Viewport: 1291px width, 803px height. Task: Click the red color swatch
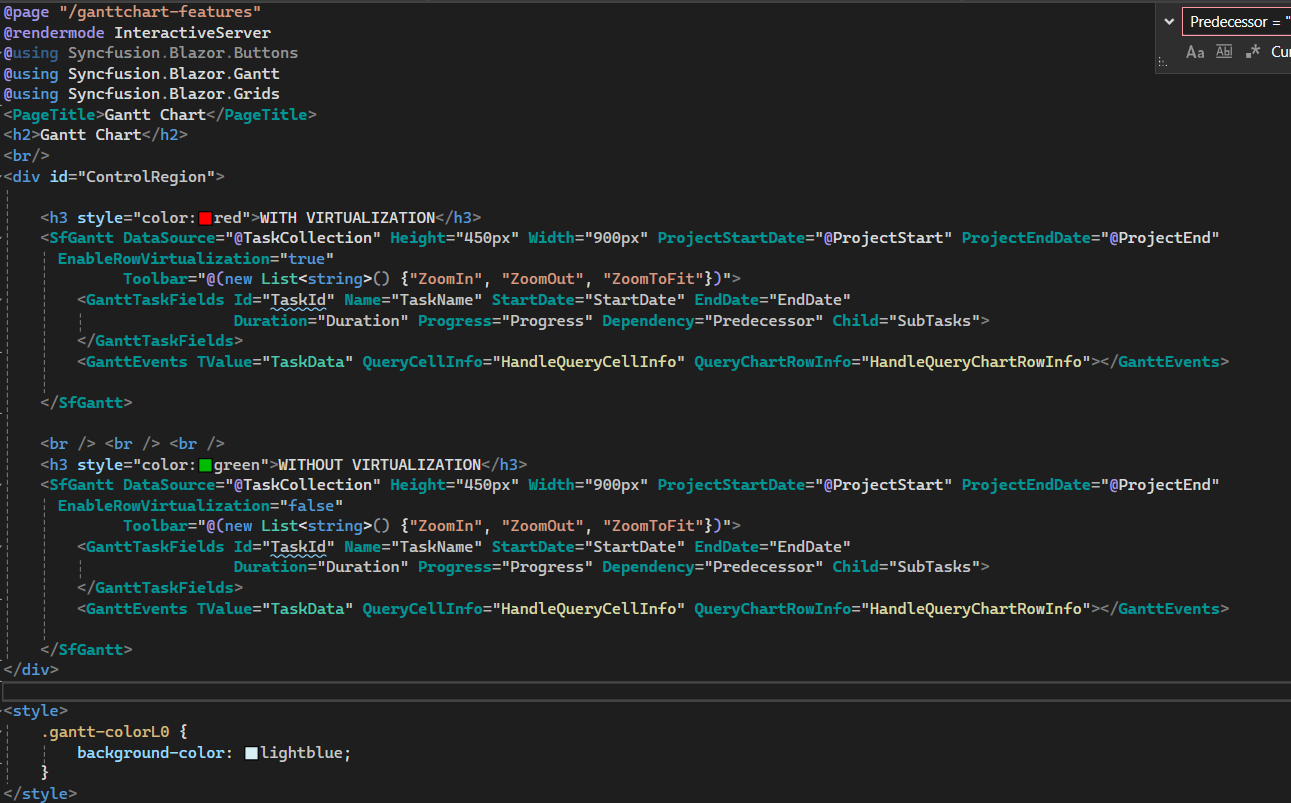click(x=205, y=218)
